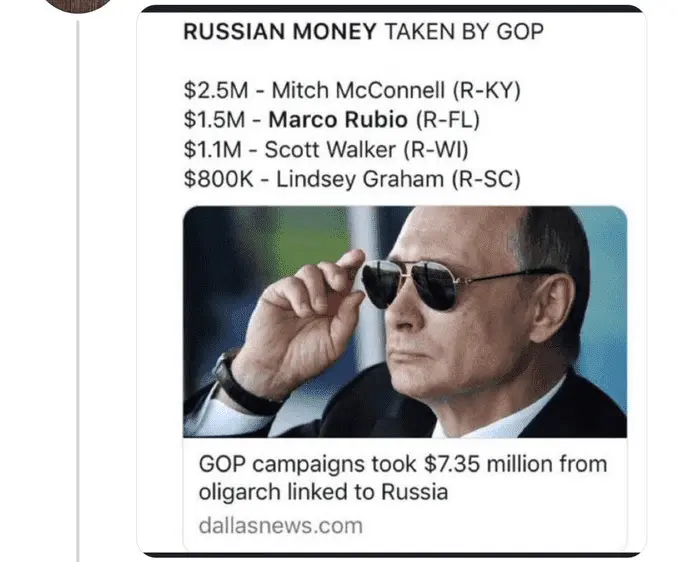Click the bold RUSSIAN MONEY text

pos(278,32)
